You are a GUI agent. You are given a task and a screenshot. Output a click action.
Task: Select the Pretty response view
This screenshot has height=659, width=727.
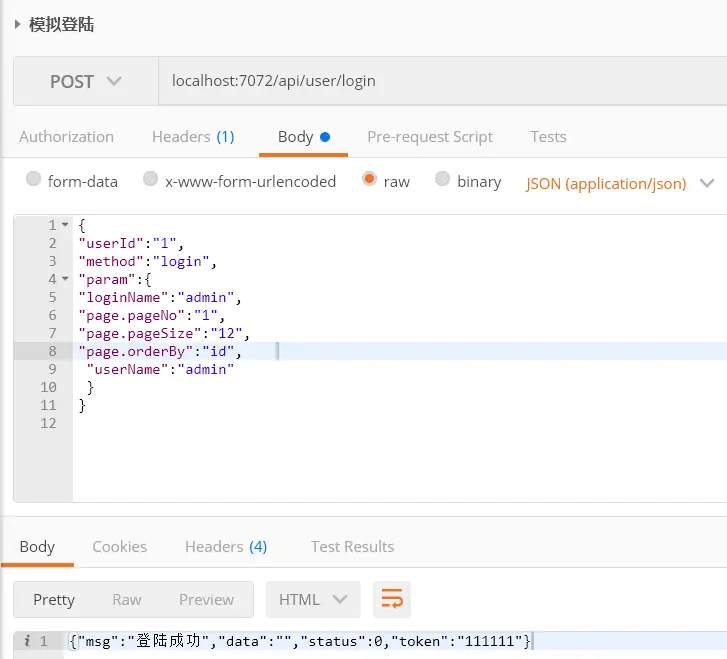tap(54, 600)
